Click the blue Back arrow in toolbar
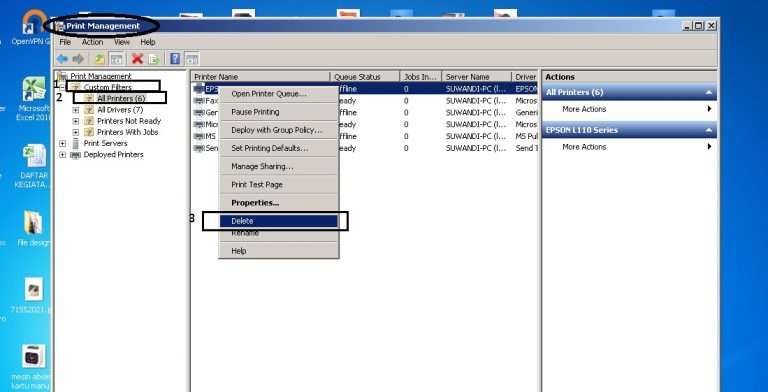This screenshot has height=392, width=768. point(62,59)
